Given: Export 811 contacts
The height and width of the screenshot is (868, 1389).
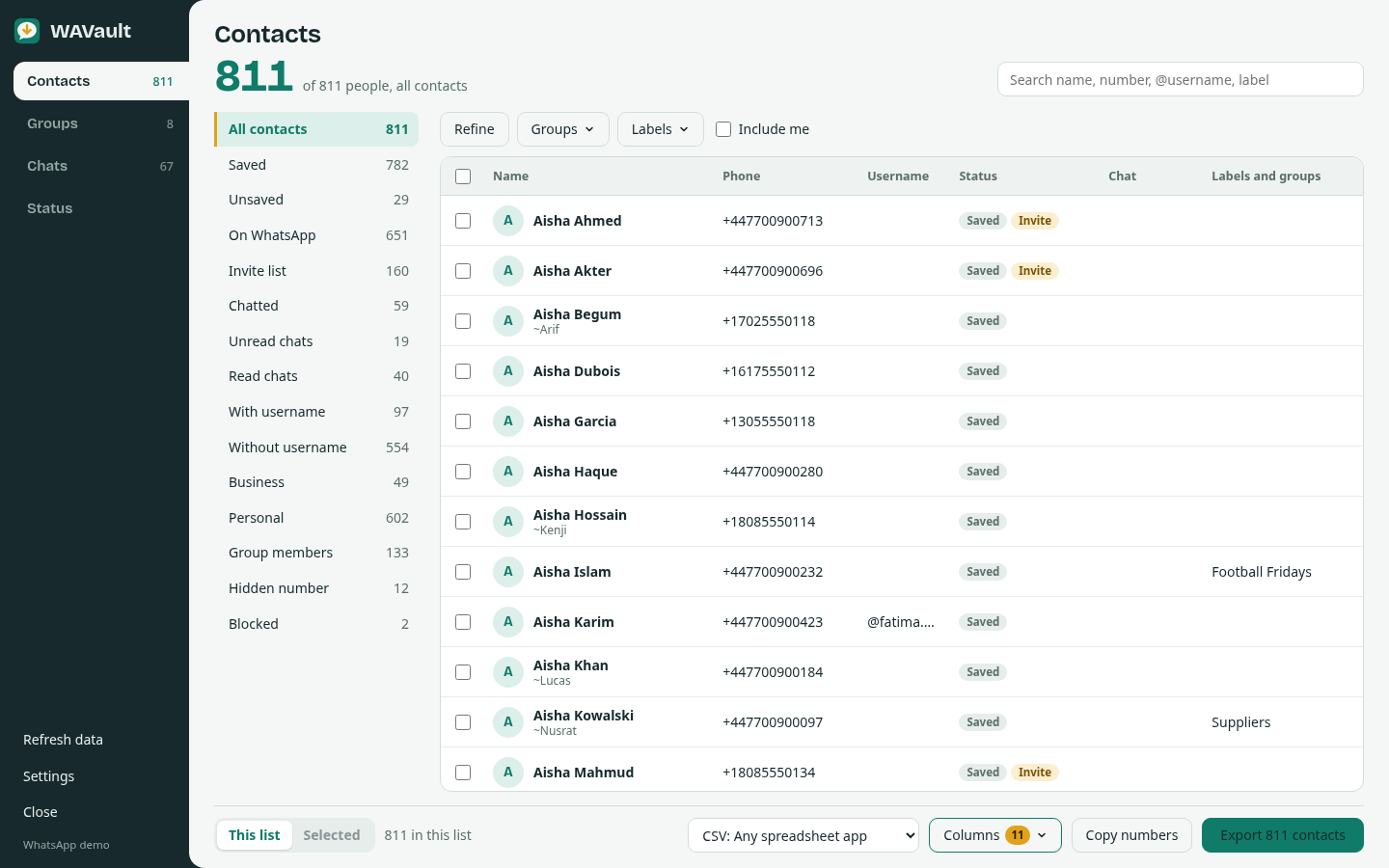Looking at the screenshot, I should pos(1283,835).
